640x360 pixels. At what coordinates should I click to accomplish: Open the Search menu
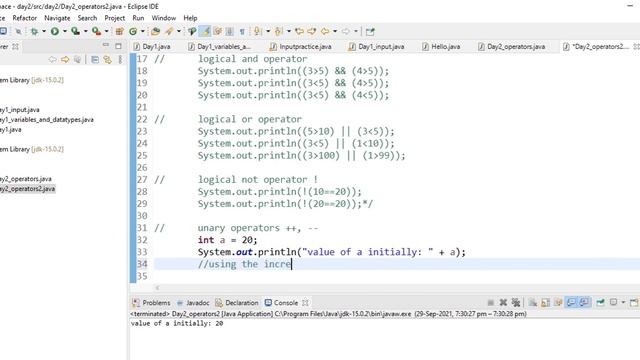87,18
